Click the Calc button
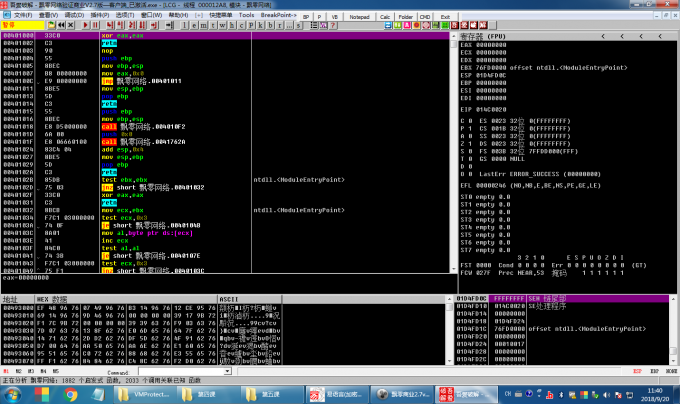 pos(385,17)
